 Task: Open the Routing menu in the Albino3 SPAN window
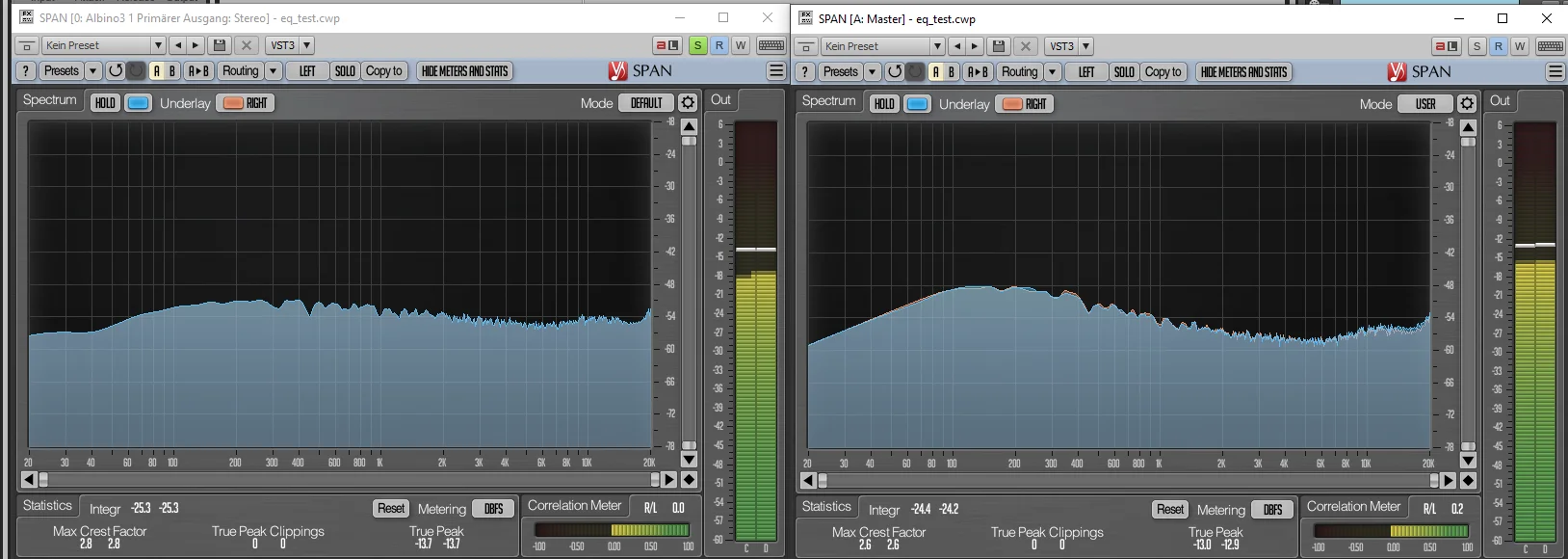(x=240, y=70)
